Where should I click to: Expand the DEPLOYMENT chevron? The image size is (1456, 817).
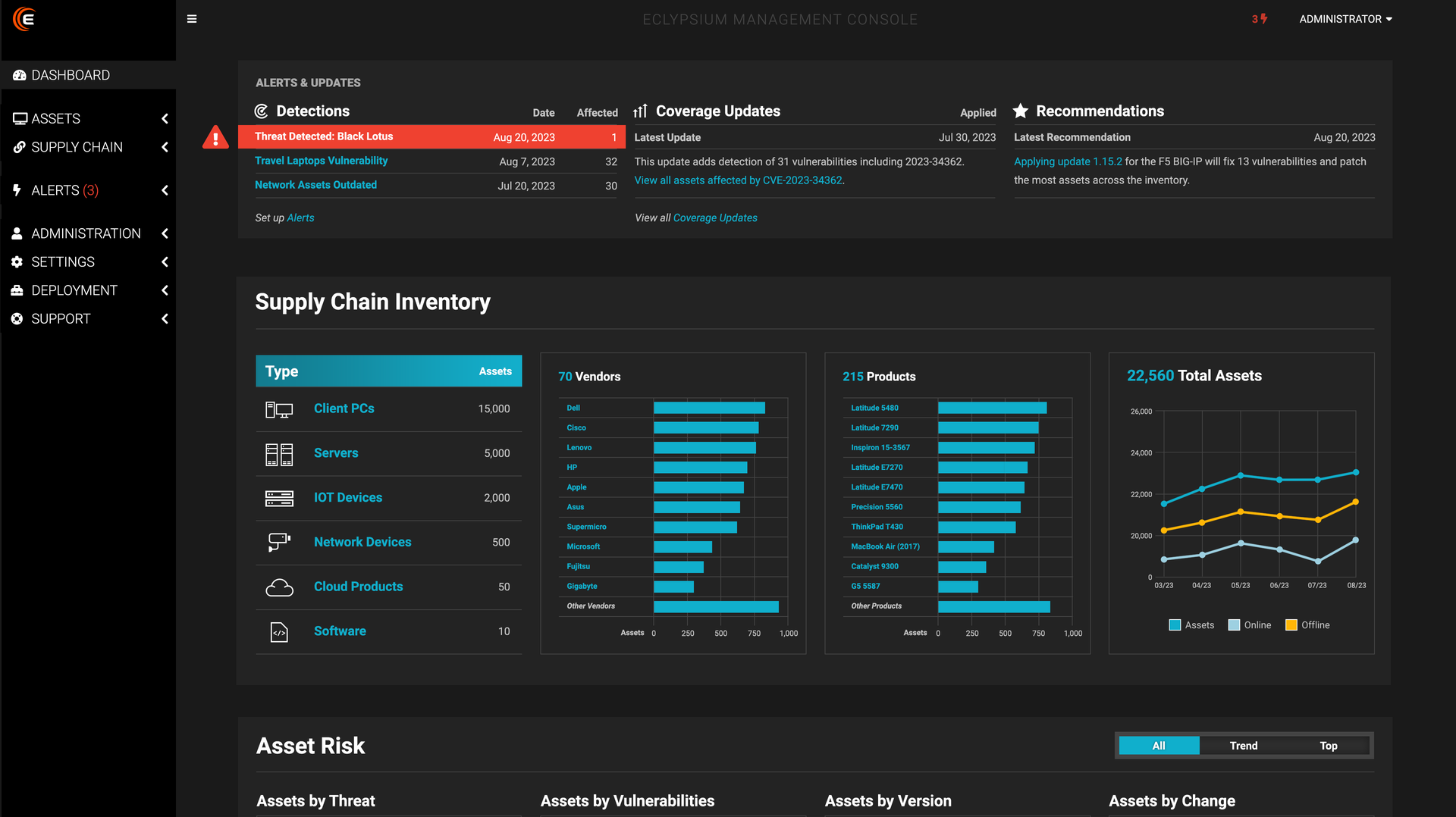tap(165, 290)
